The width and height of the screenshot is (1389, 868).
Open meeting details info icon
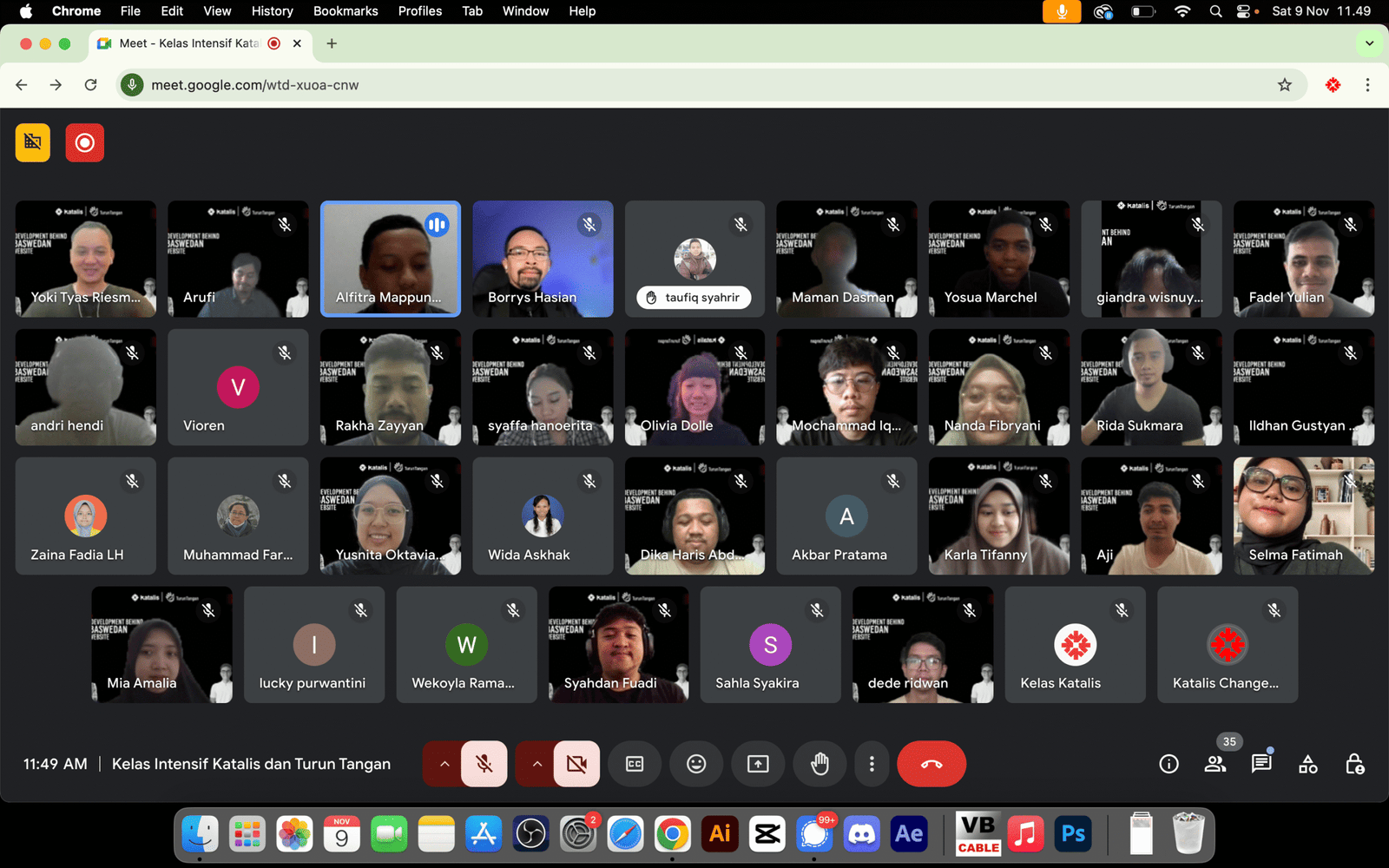1168,764
